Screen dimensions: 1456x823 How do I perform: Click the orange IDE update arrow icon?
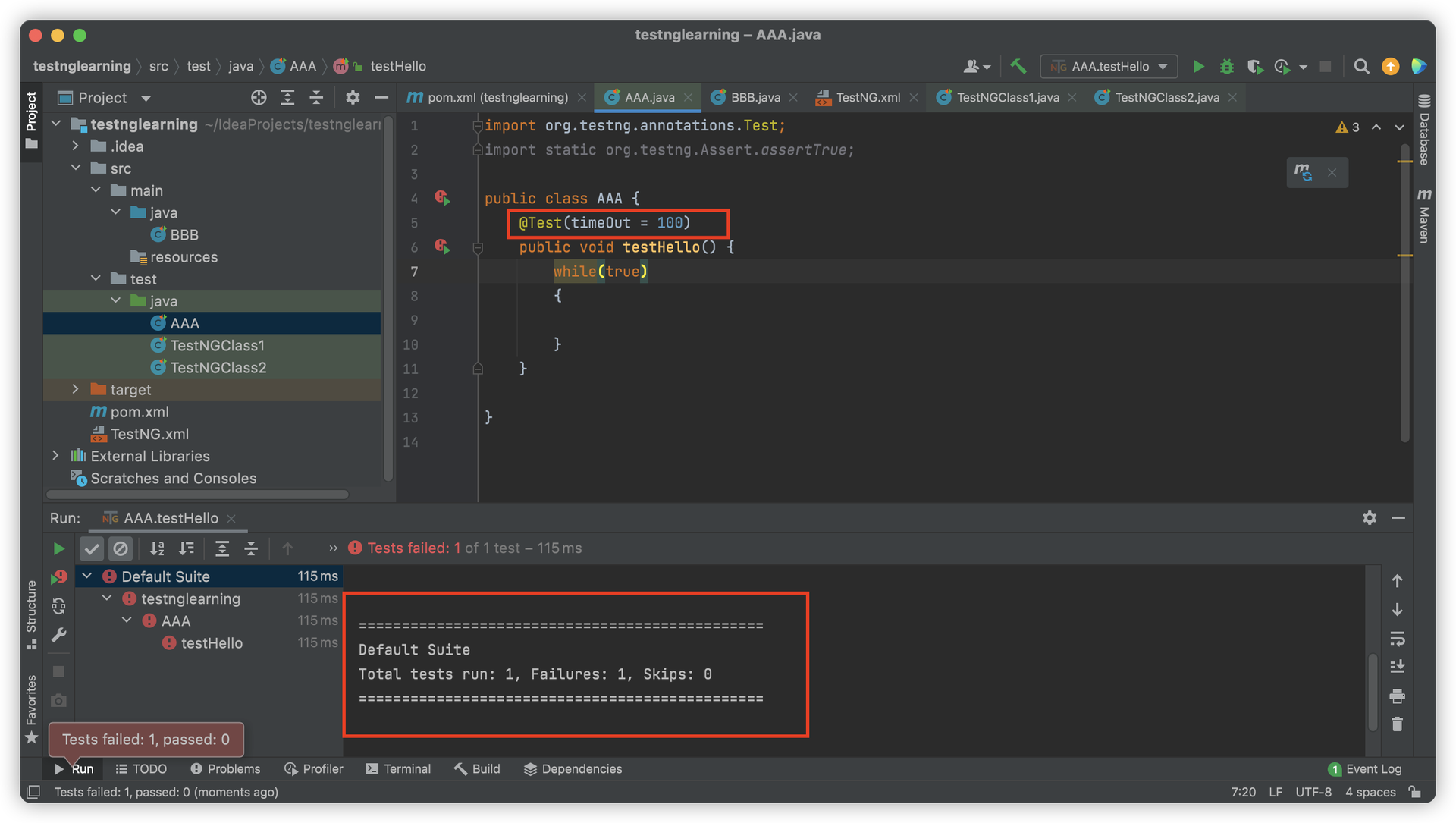point(1390,67)
